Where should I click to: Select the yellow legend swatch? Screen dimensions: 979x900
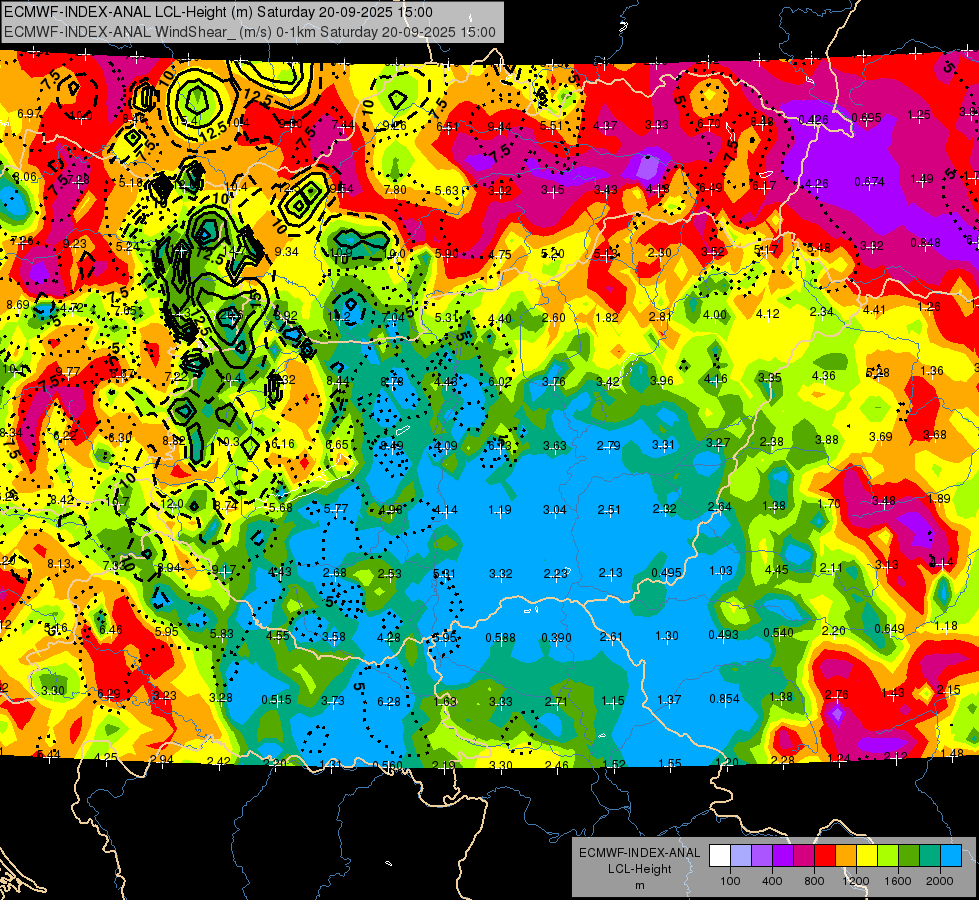[x=867, y=855]
